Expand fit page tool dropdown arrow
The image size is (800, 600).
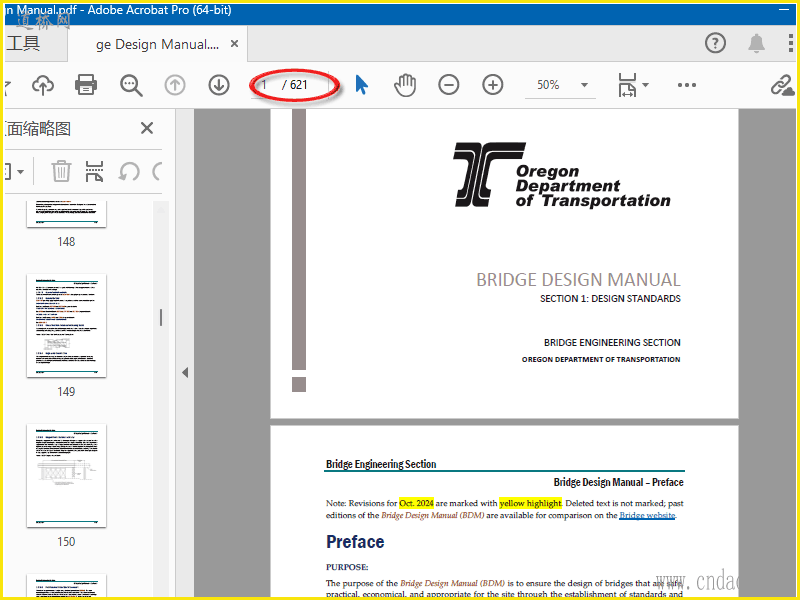pyautogui.click(x=645, y=85)
